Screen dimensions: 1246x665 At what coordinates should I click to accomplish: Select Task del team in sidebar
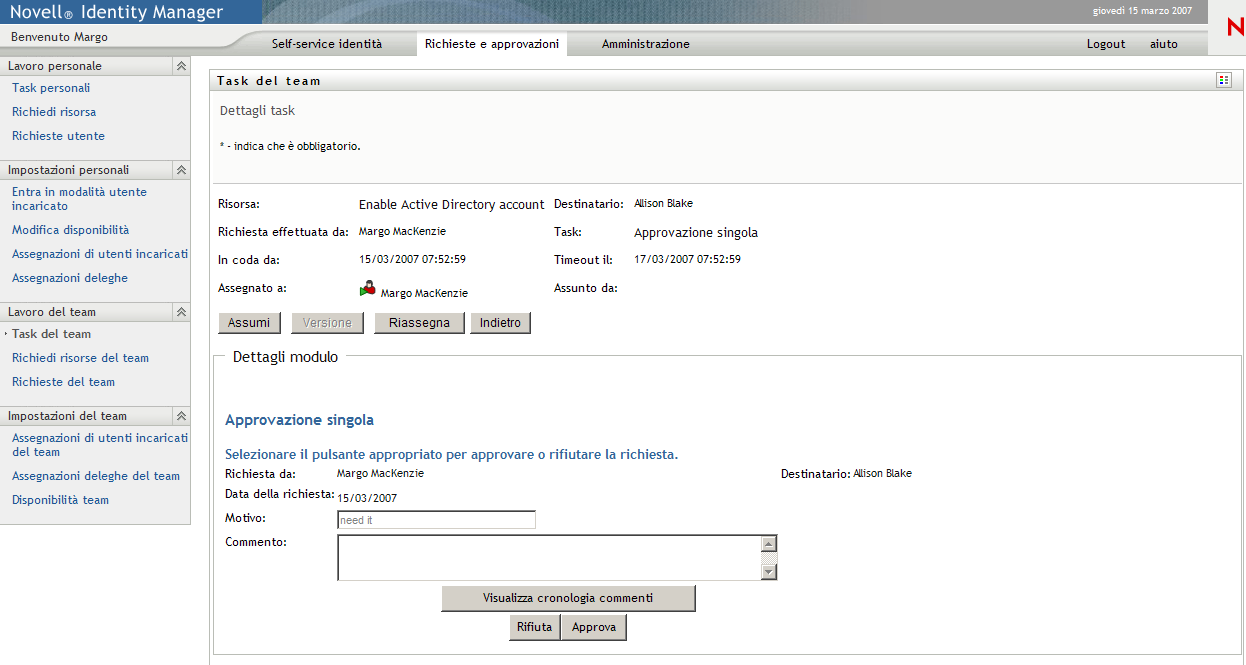(x=51, y=334)
